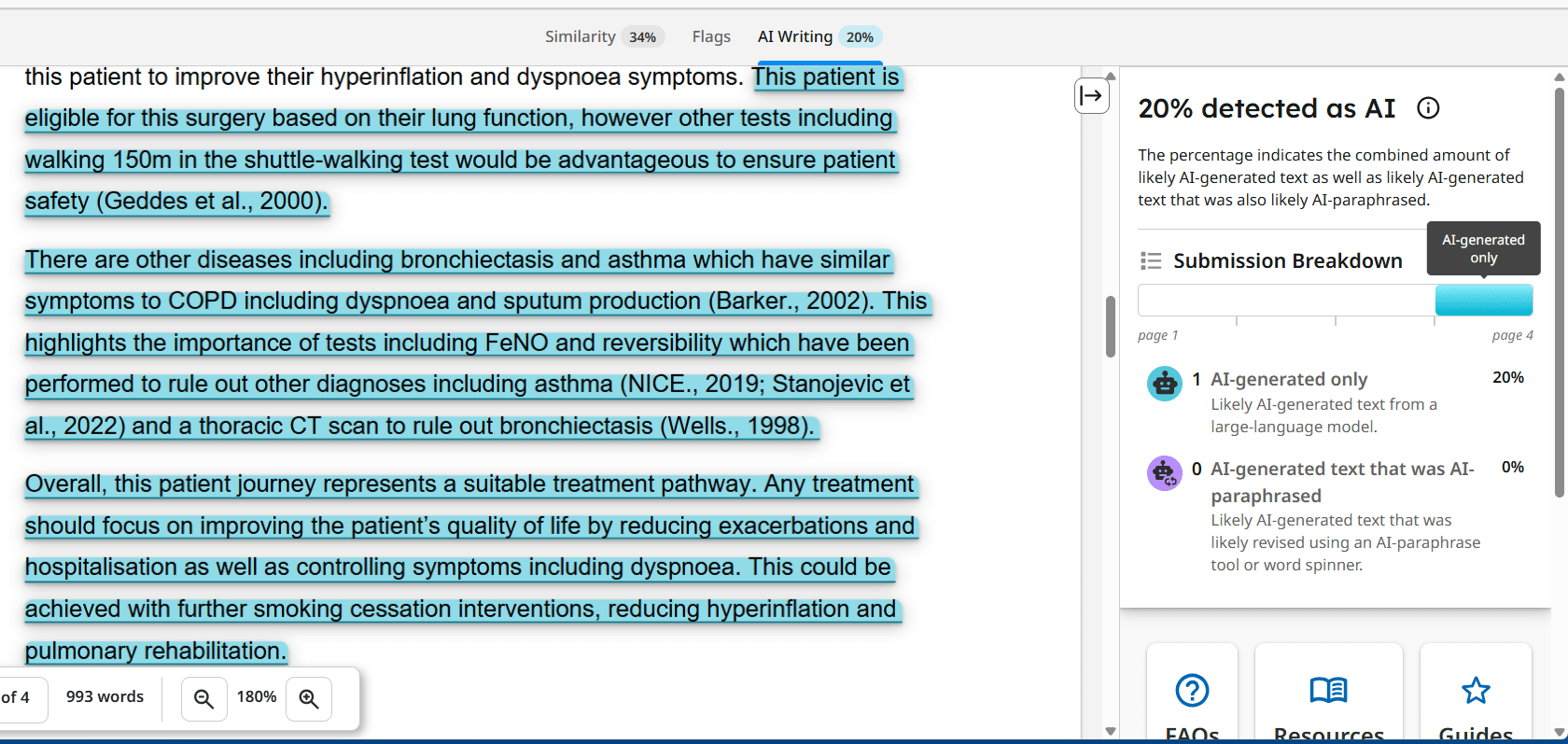Open Guides via the star icon
The image size is (1568, 744).
(1476, 691)
